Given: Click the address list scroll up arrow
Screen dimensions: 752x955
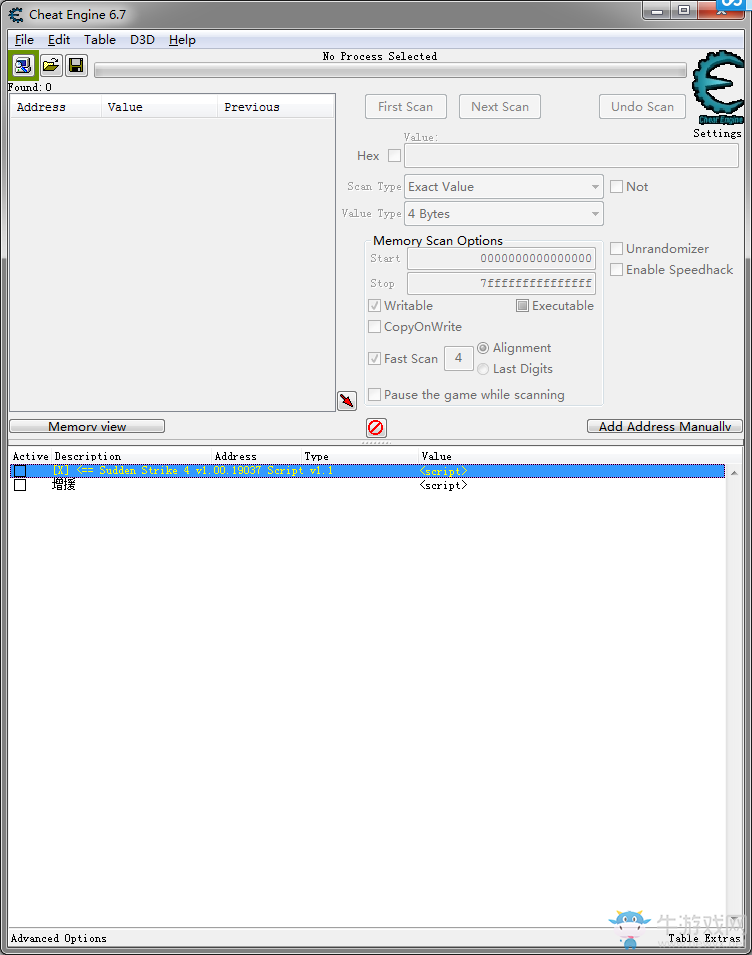Looking at the screenshot, I should pos(734,473).
